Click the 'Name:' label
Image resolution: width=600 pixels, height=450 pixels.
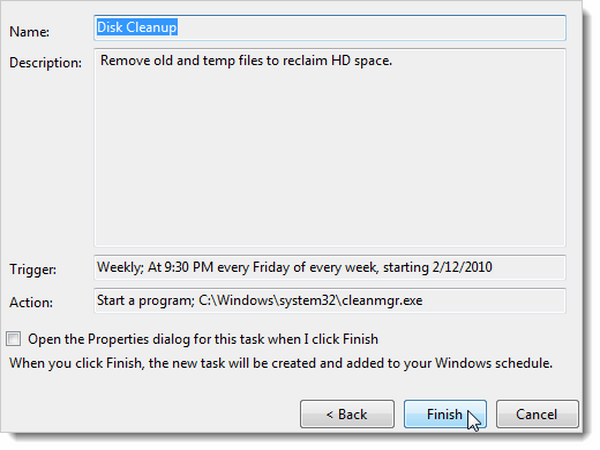[29, 31]
